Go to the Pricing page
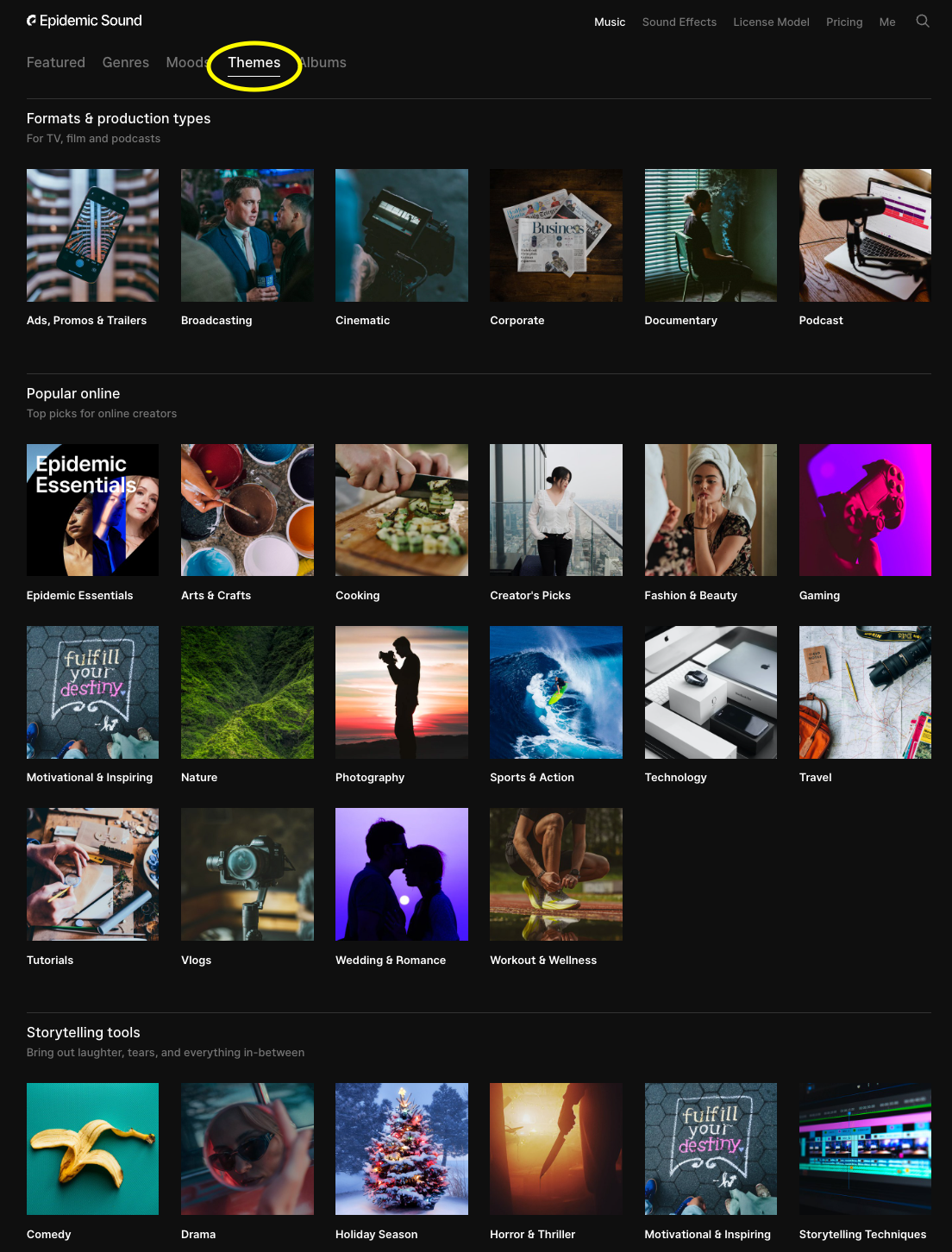 pyautogui.click(x=843, y=22)
